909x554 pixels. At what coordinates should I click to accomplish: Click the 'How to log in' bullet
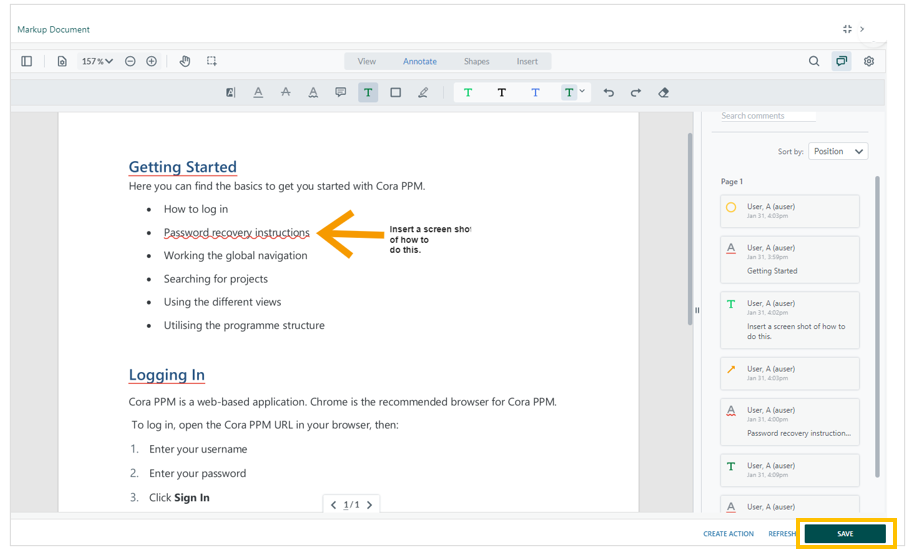click(196, 209)
